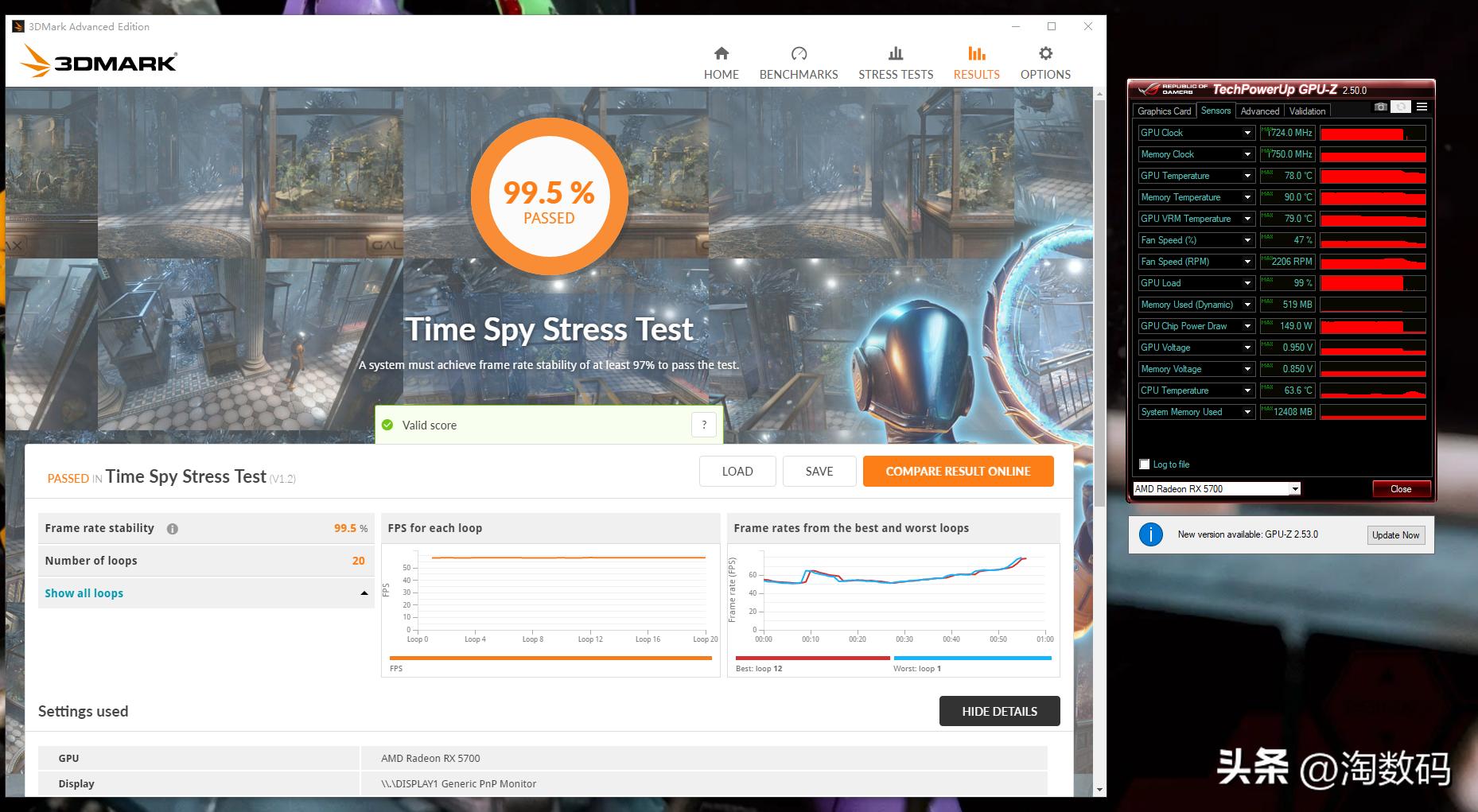Open the Memory Temperature sensor dropdown

click(1247, 197)
